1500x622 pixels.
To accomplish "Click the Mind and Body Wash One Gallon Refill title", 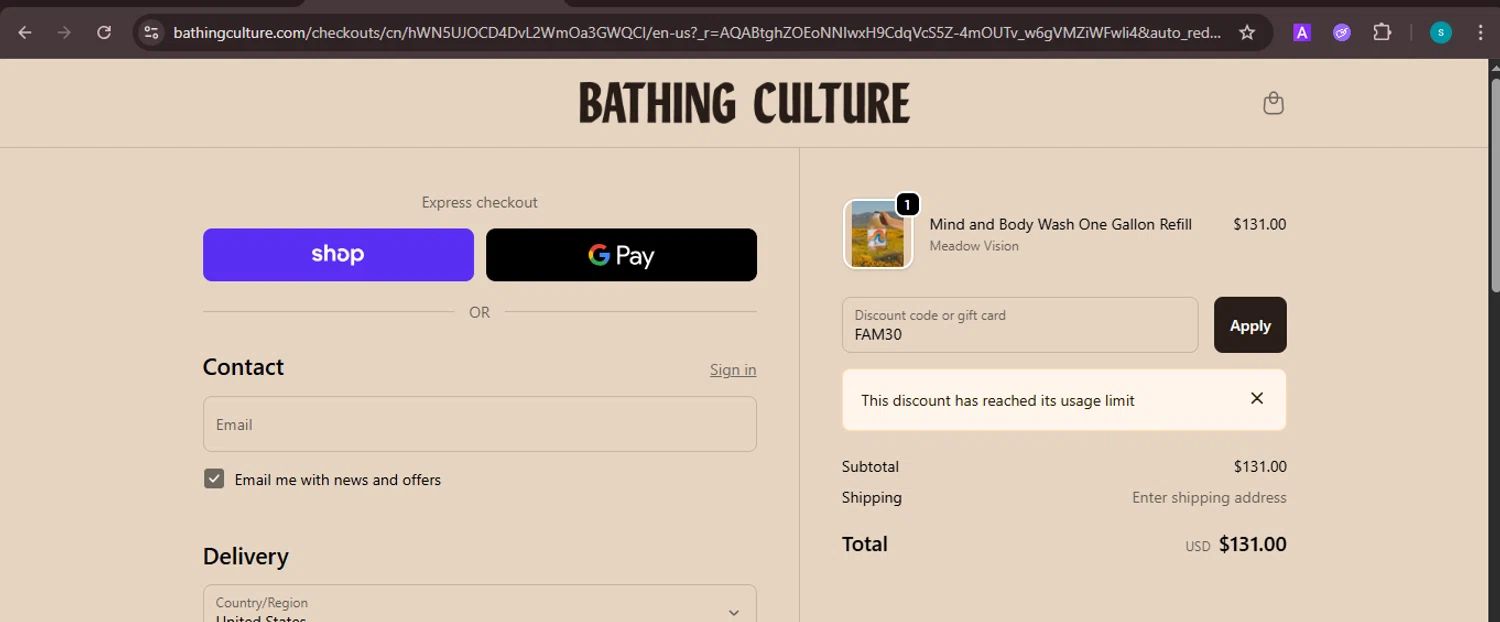I will pos(1060,224).
